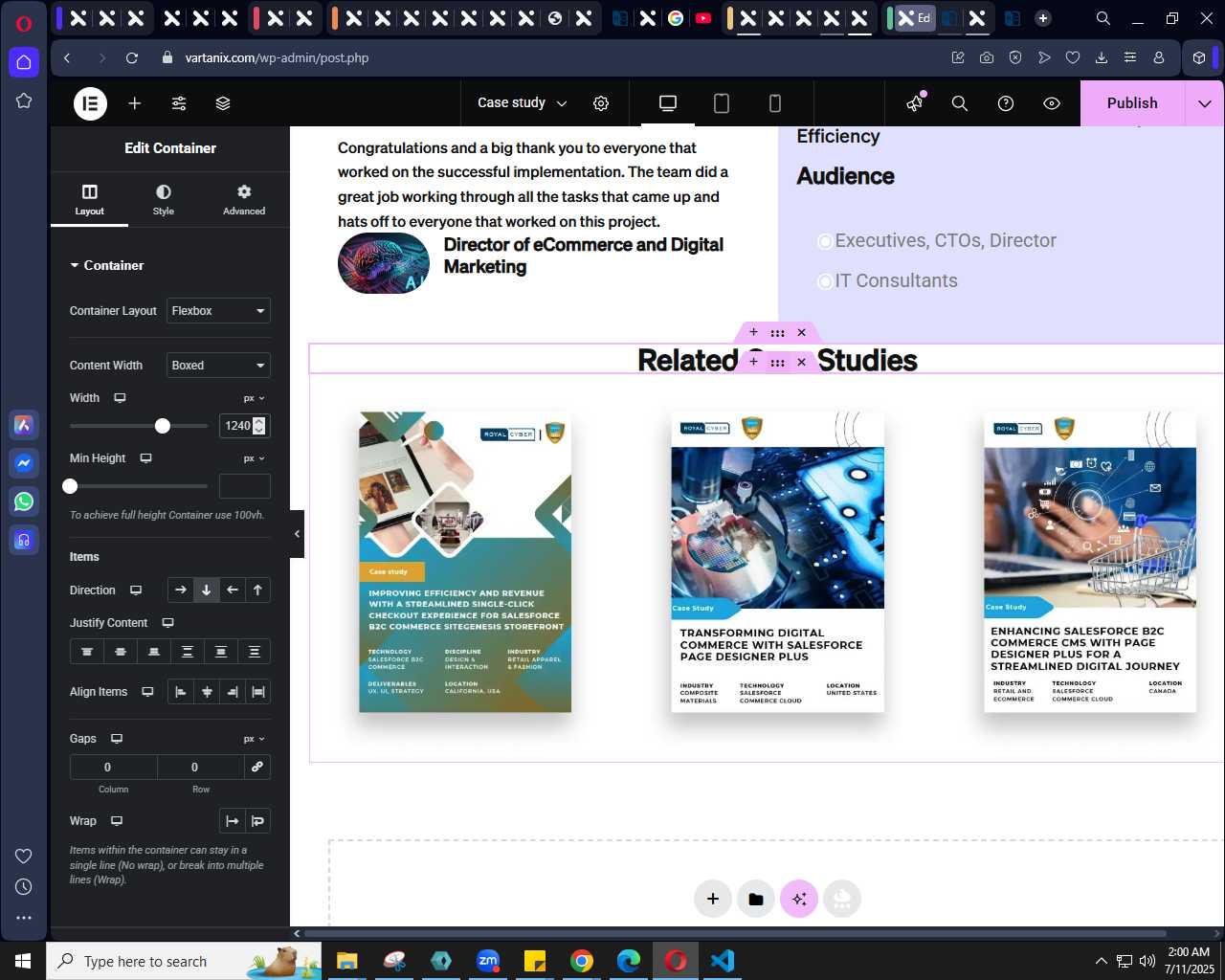Add container via upper handle plus
1225x980 pixels.
click(x=753, y=333)
